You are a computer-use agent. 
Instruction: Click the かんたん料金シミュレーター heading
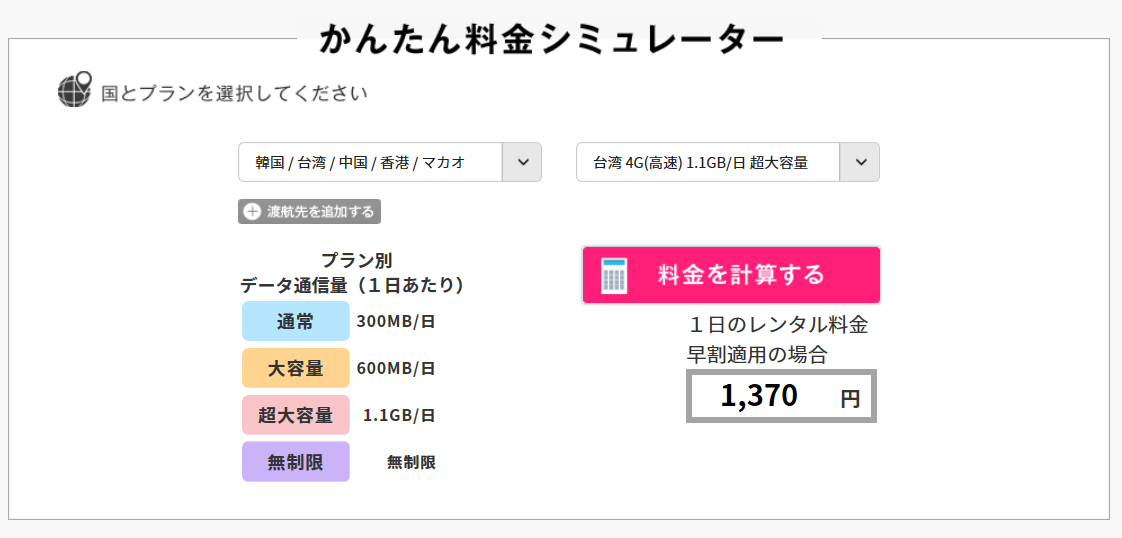tap(552, 38)
